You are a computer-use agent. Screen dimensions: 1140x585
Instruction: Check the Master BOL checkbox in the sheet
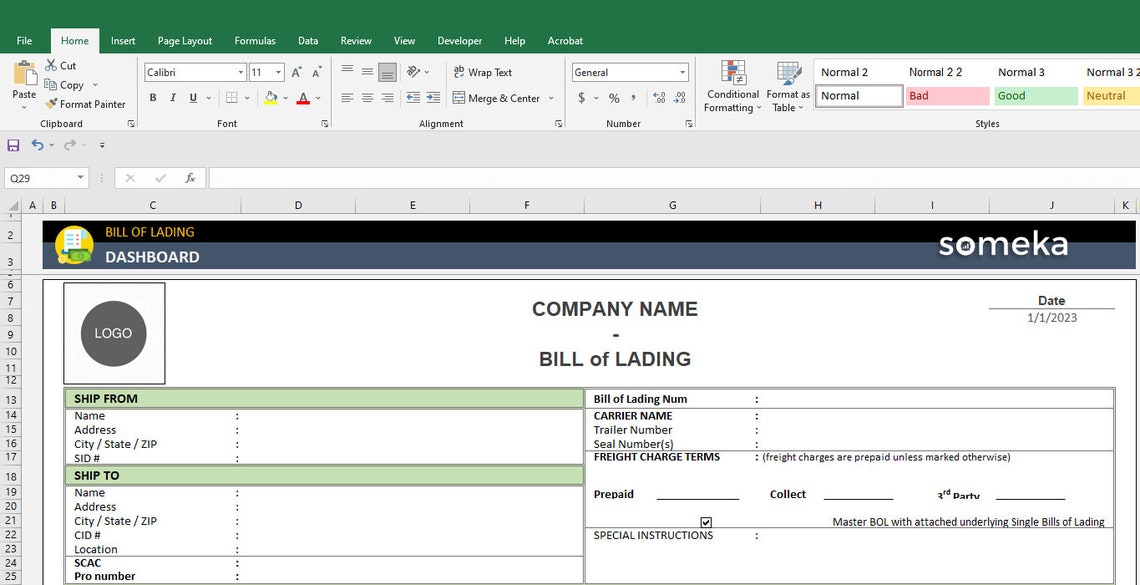[706, 521]
